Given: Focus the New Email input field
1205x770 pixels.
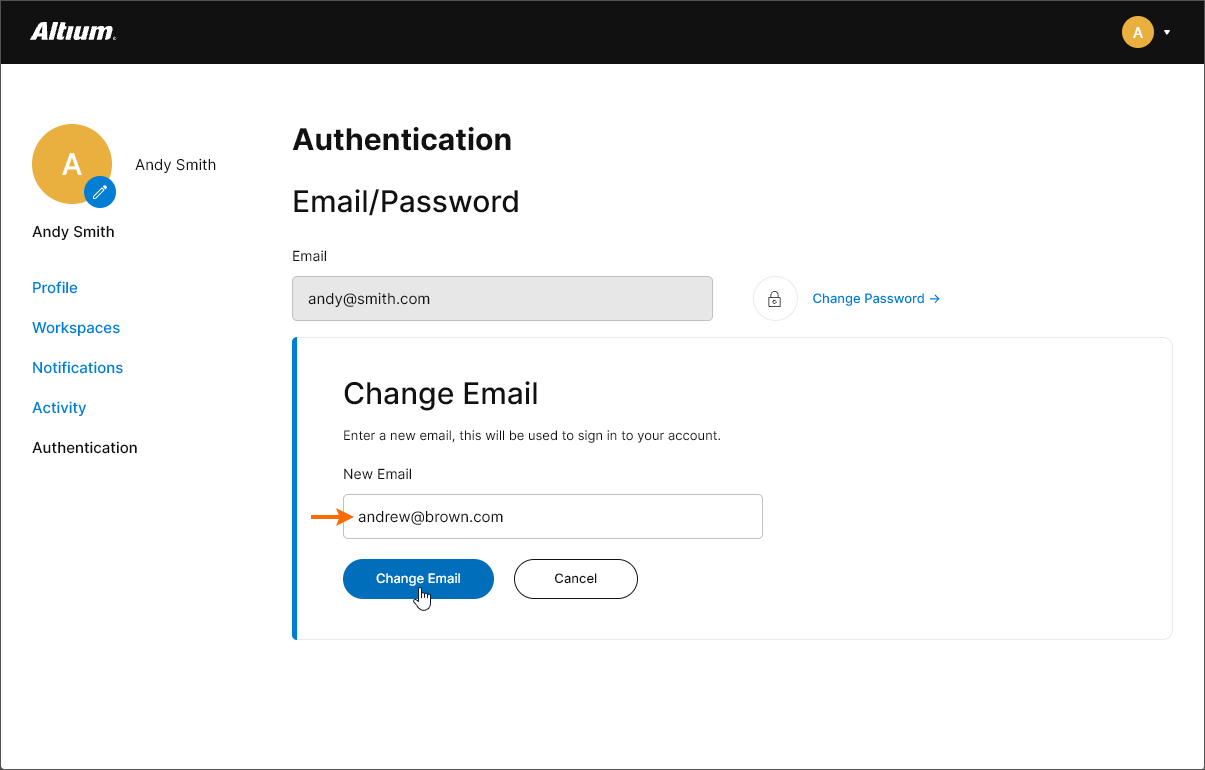Looking at the screenshot, I should tap(552, 517).
